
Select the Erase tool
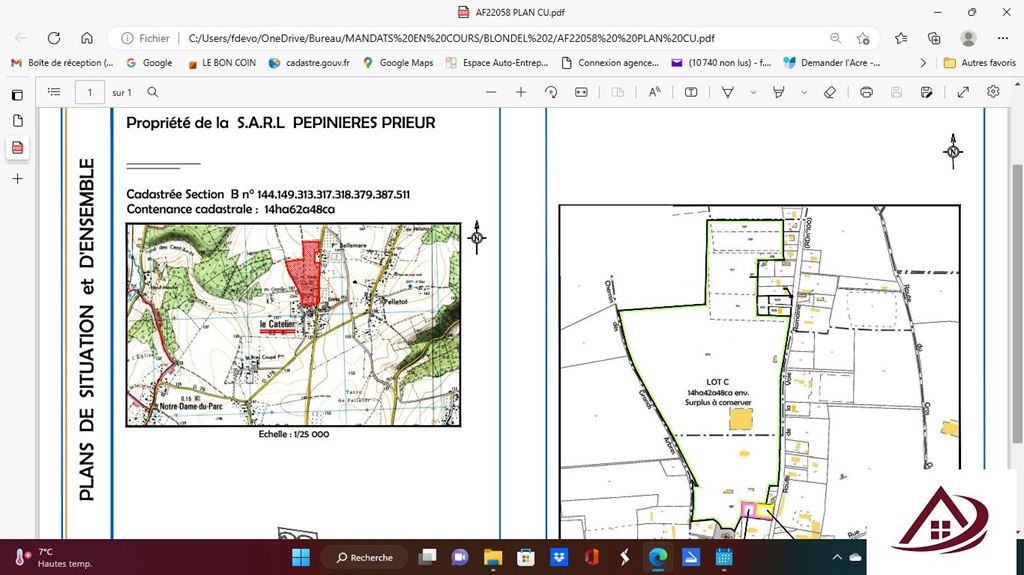pos(829,92)
